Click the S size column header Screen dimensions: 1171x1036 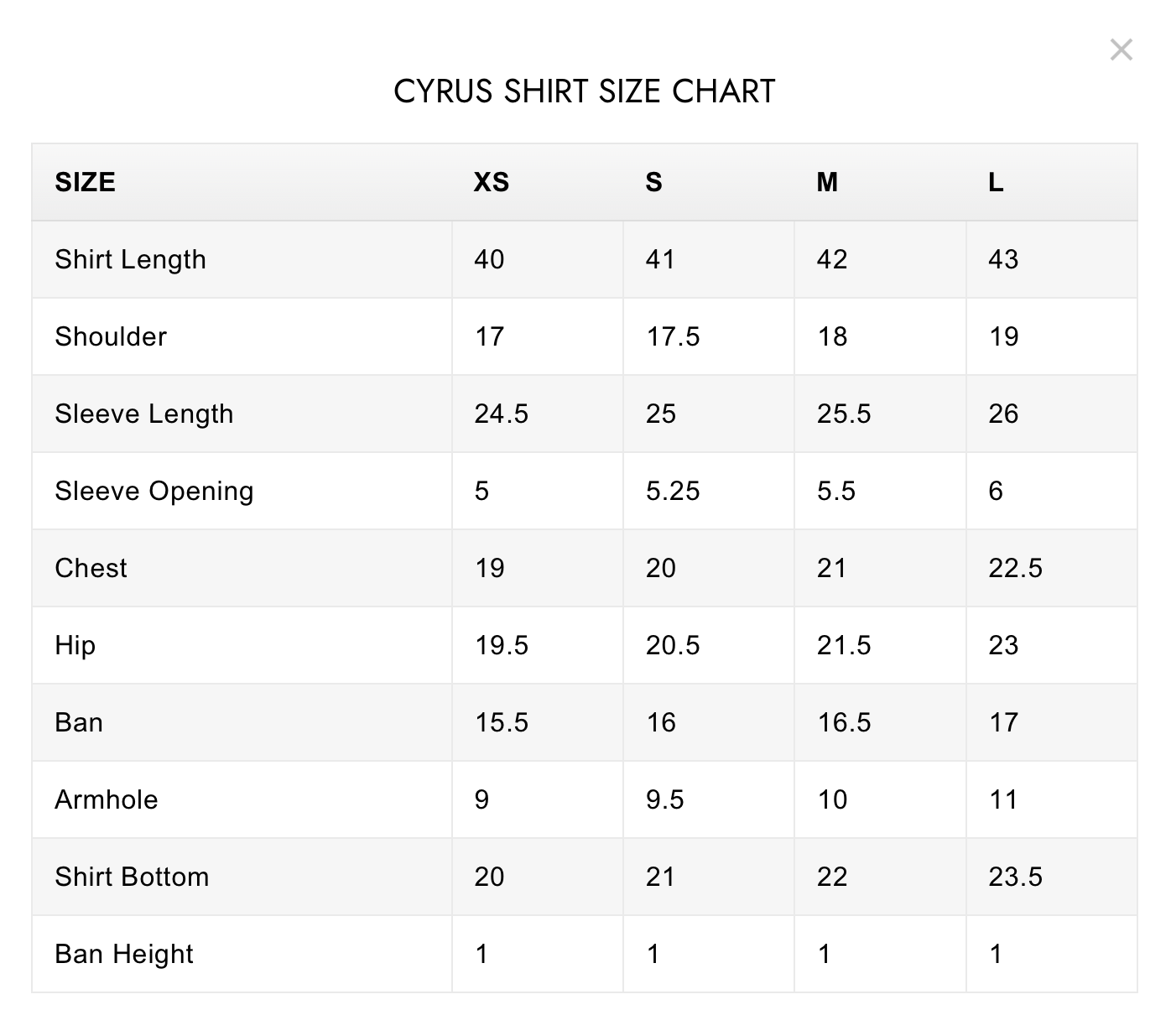(x=654, y=182)
